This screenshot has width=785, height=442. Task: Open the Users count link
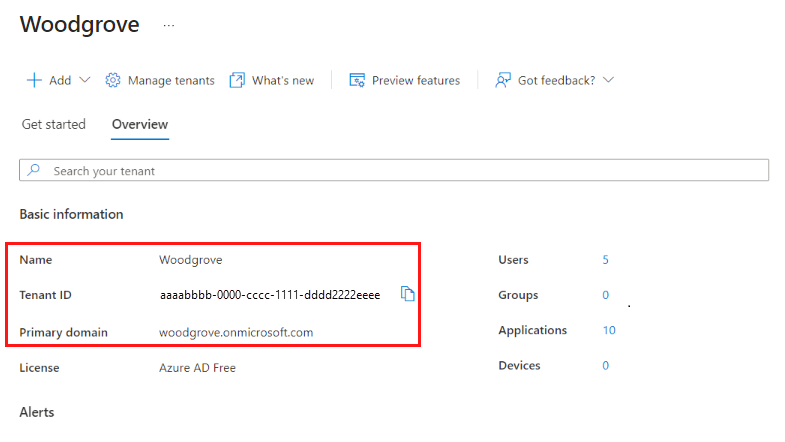[x=605, y=260]
